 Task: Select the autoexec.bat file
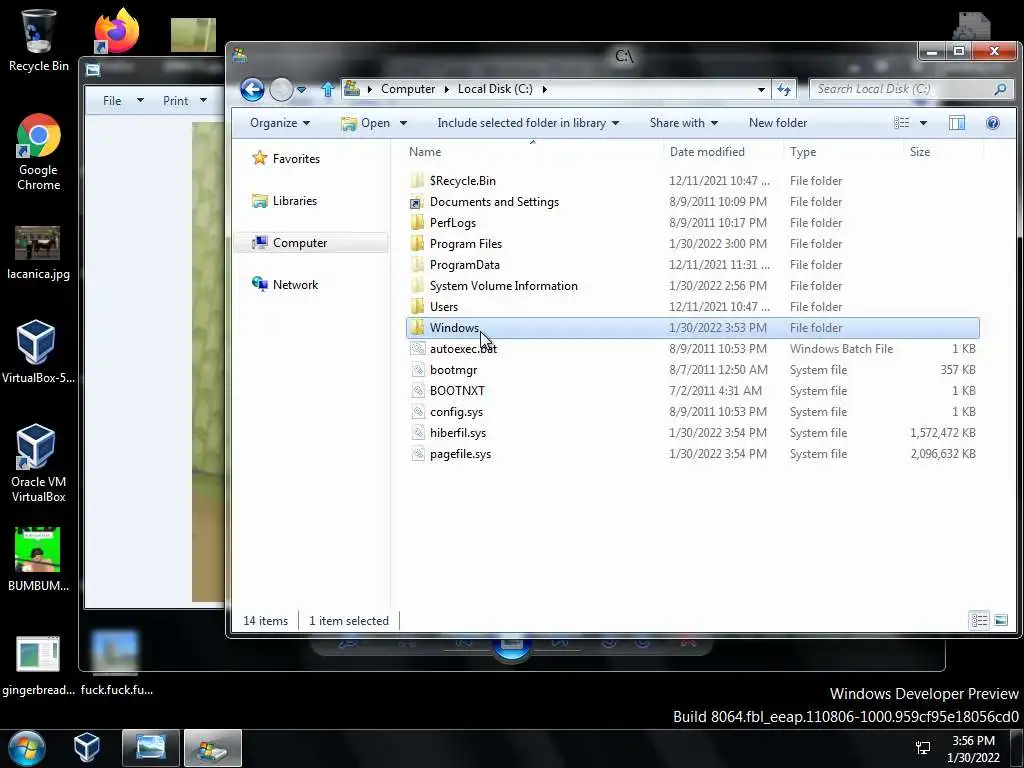[692, 349]
